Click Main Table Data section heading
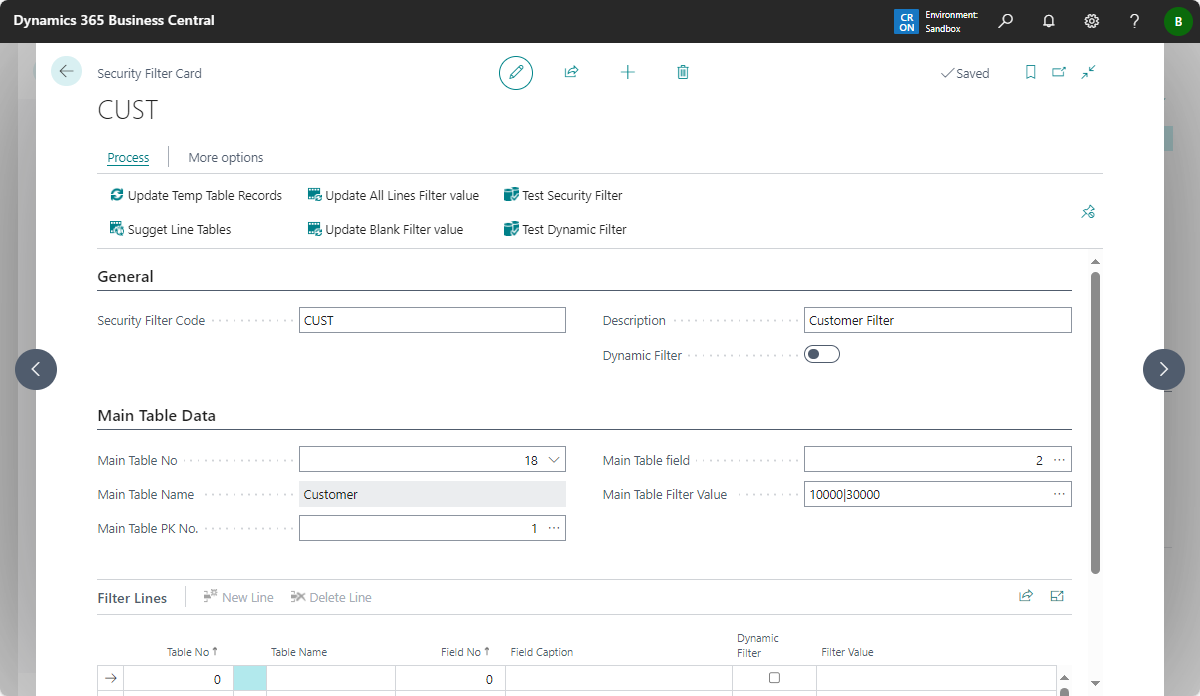The height and width of the screenshot is (696, 1200). [x=156, y=415]
